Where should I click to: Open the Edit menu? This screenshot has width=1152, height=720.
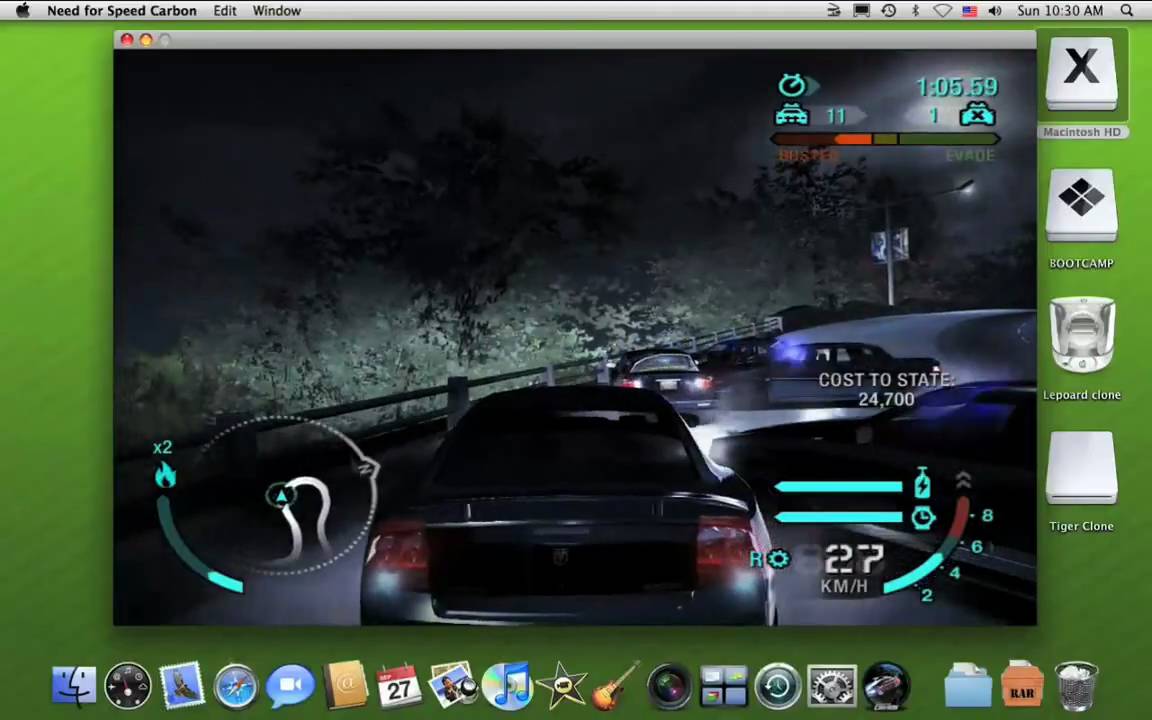pyautogui.click(x=225, y=10)
